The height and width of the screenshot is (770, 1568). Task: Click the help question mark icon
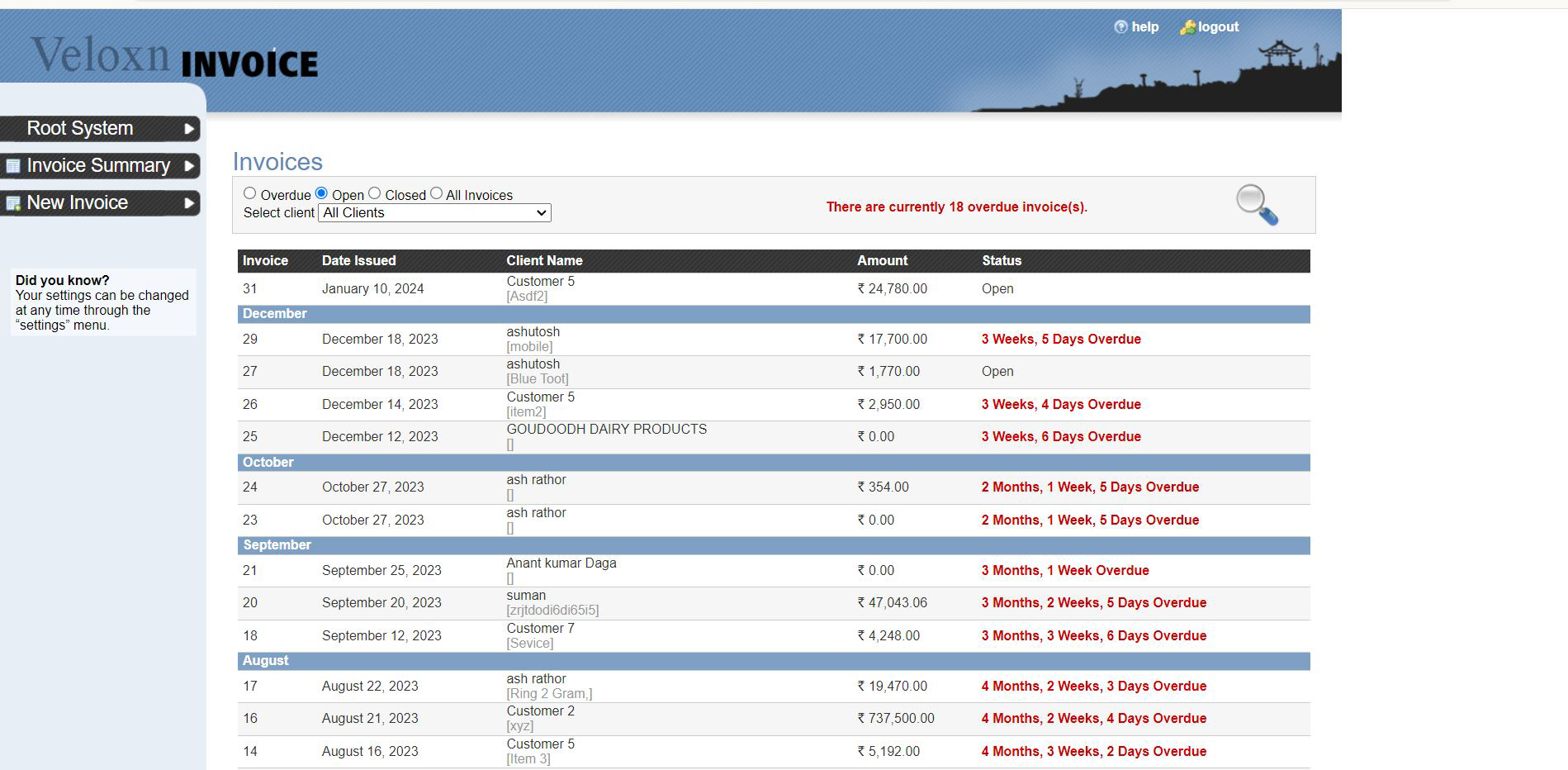coord(1120,27)
